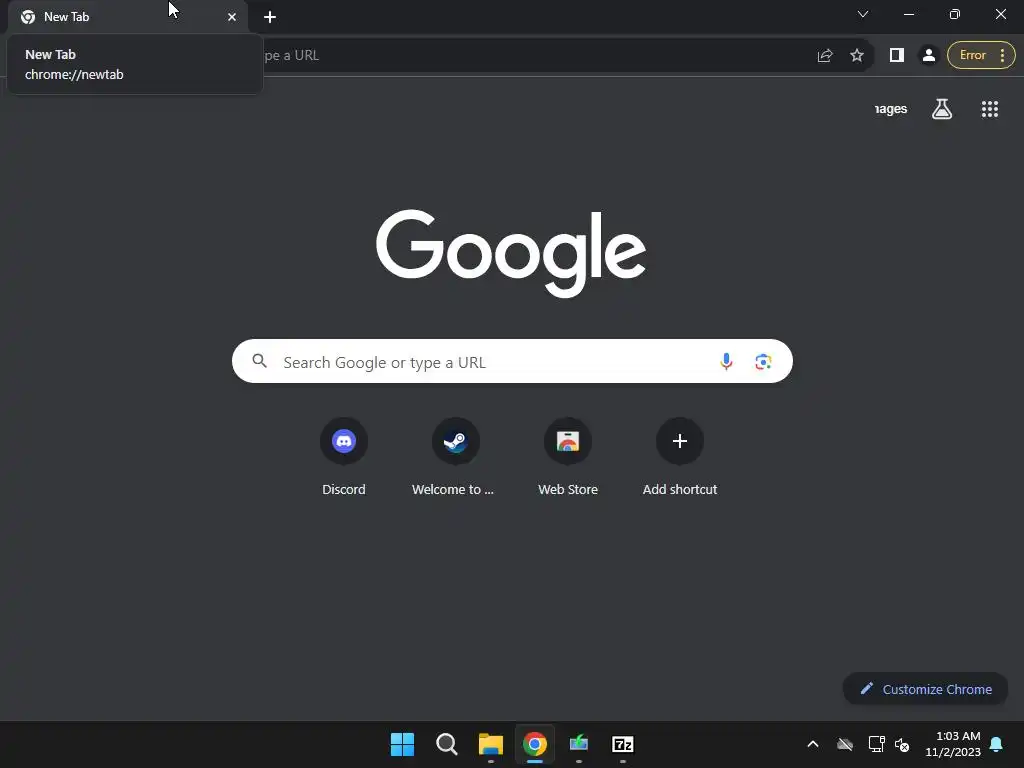
Task: Click the Discord shortcut label
Action: click(344, 489)
